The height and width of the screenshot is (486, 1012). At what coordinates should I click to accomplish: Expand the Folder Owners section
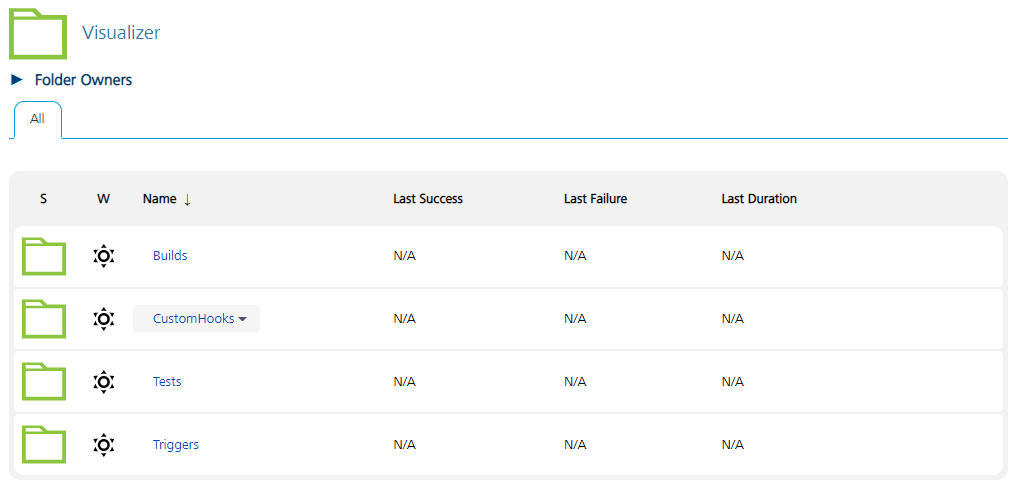coord(17,80)
